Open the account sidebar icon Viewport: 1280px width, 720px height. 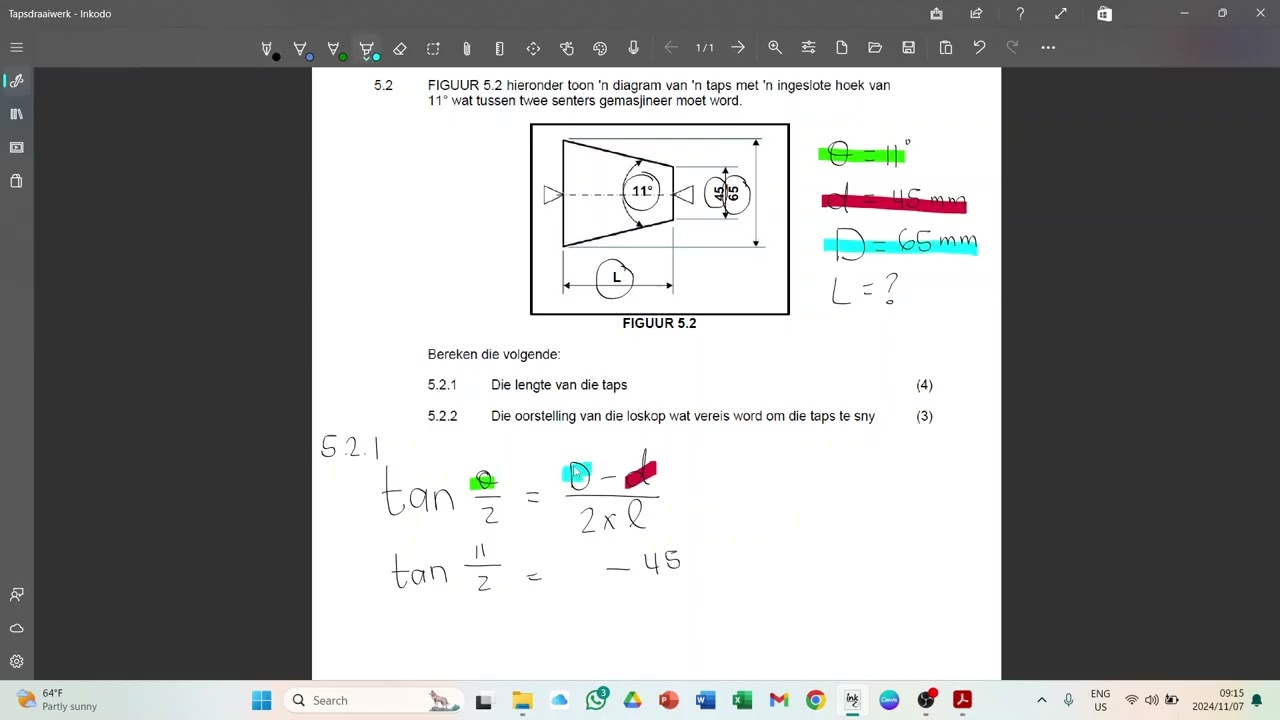[x=16, y=595]
